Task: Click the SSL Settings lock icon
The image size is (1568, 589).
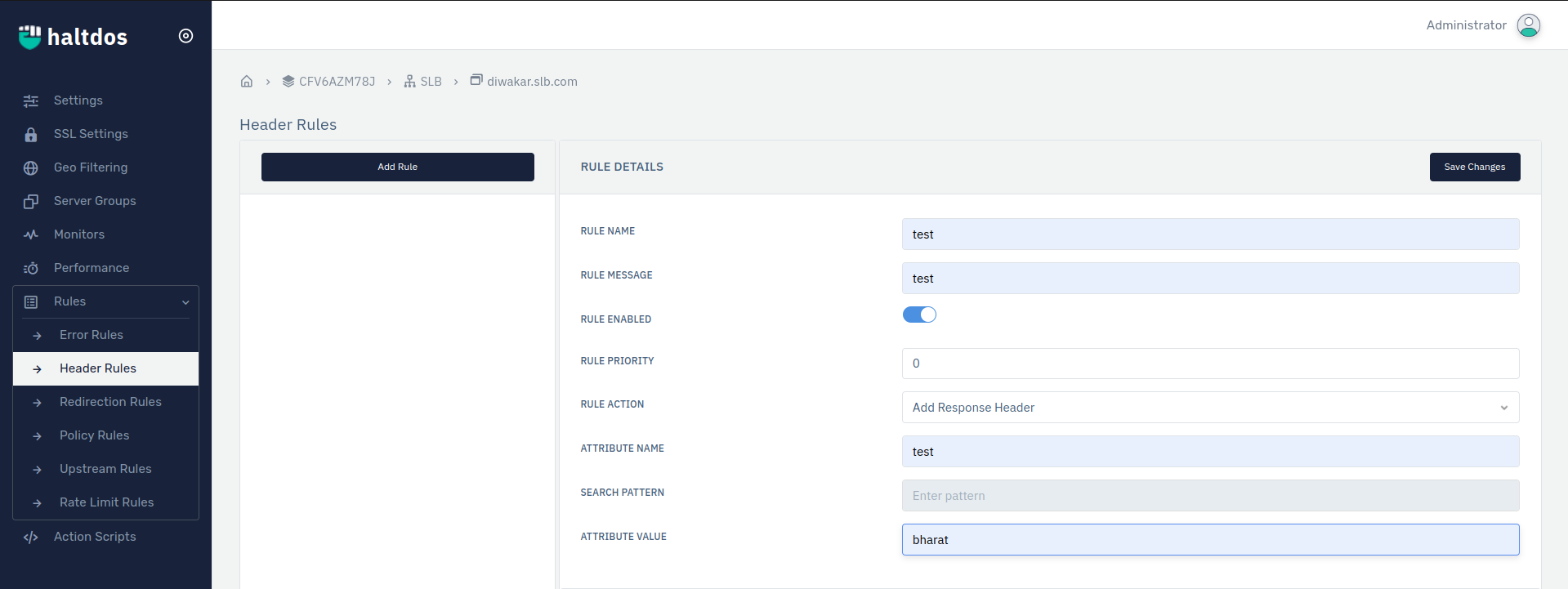Action: [x=31, y=135]
